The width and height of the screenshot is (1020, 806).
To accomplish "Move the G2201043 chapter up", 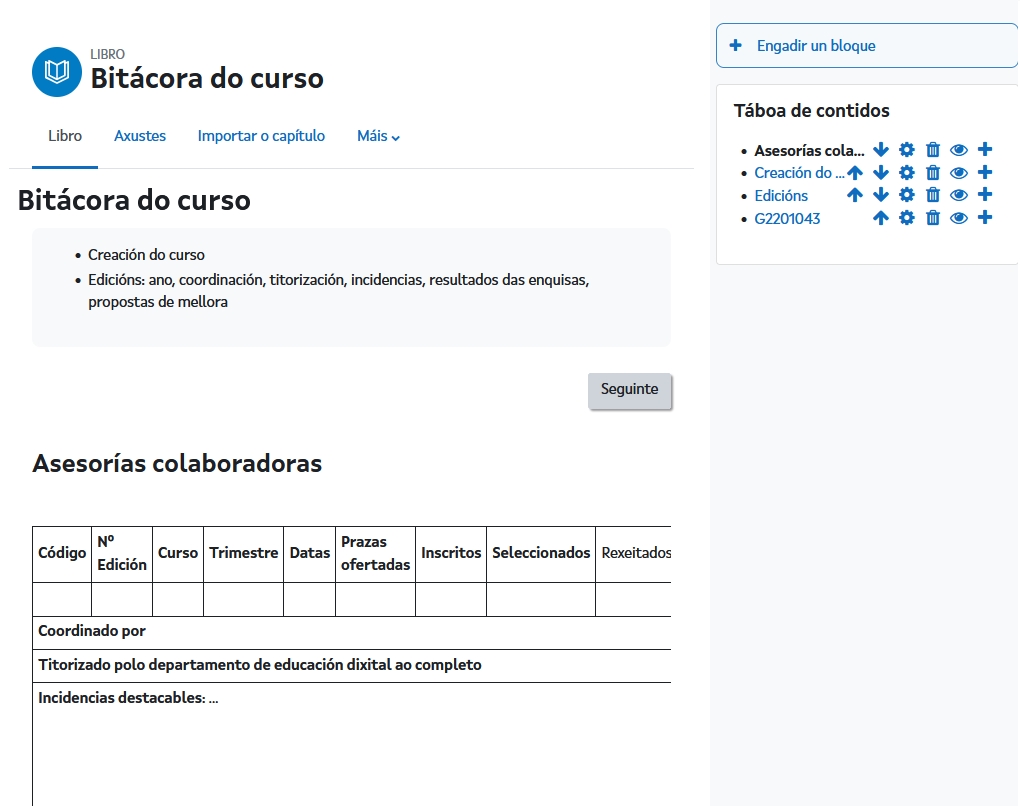I will pos(881,218).
